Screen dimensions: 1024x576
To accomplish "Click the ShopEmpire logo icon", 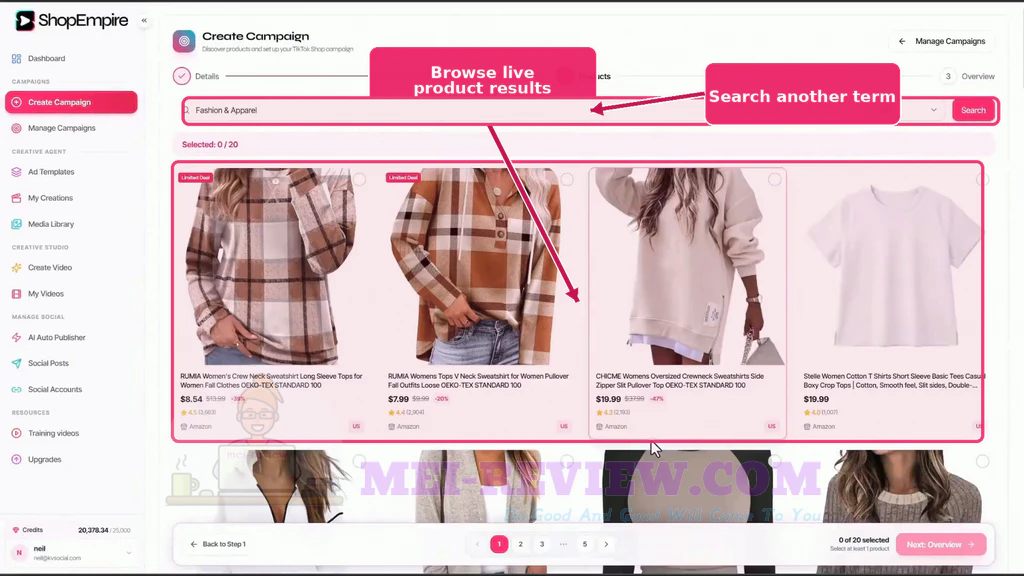I will 24,21.
